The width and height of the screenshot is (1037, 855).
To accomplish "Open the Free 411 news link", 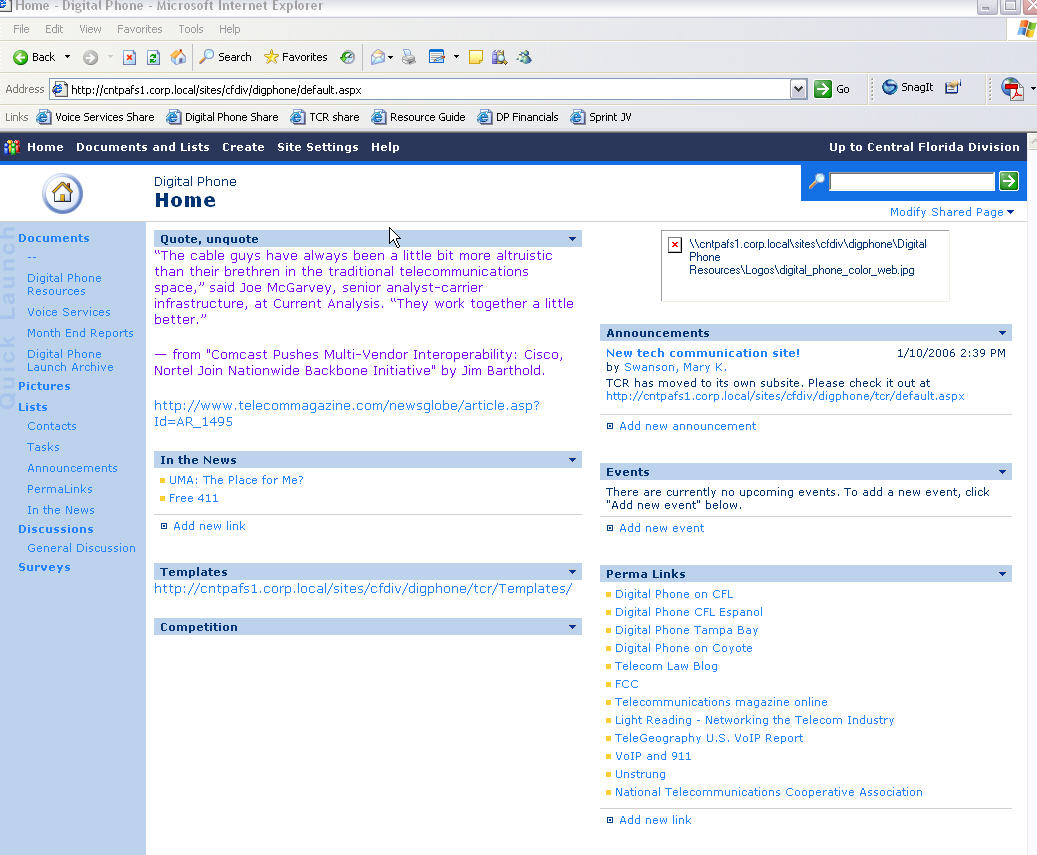I will [x=193, y=498].
